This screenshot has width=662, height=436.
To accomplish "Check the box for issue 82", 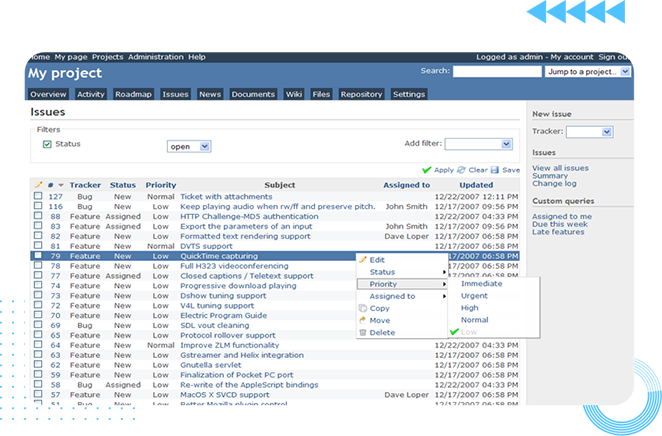I will pos(38,236).
